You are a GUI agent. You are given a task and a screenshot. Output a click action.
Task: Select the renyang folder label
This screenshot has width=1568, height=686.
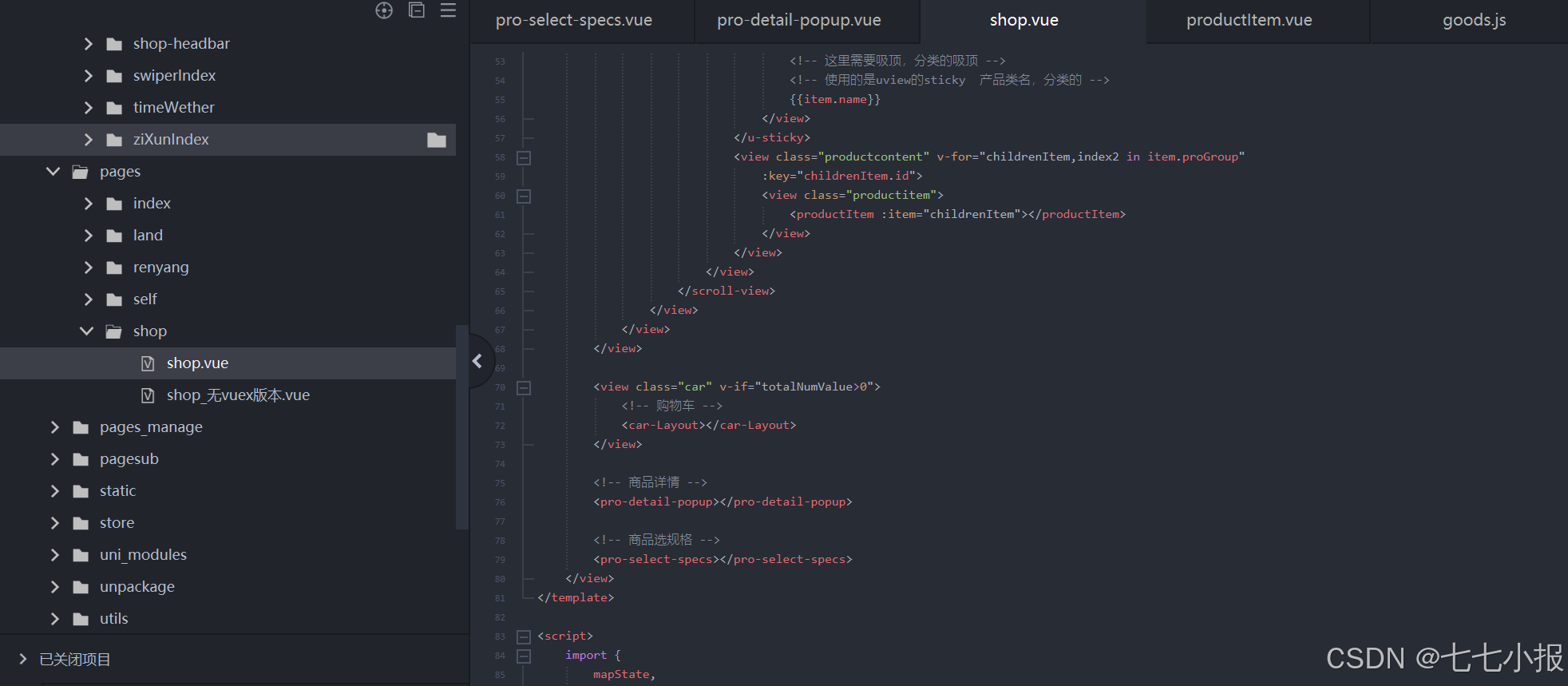tap(160, 268)
